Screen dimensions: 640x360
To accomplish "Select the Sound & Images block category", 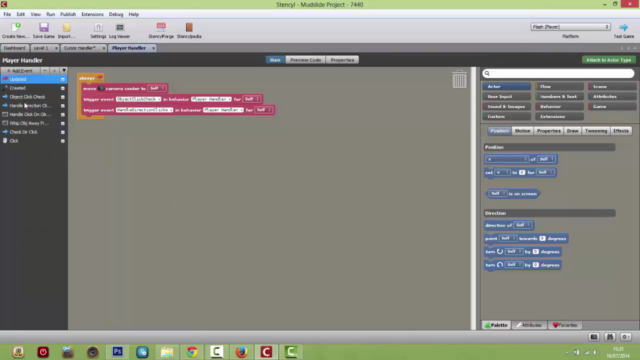I will [507, 107].
